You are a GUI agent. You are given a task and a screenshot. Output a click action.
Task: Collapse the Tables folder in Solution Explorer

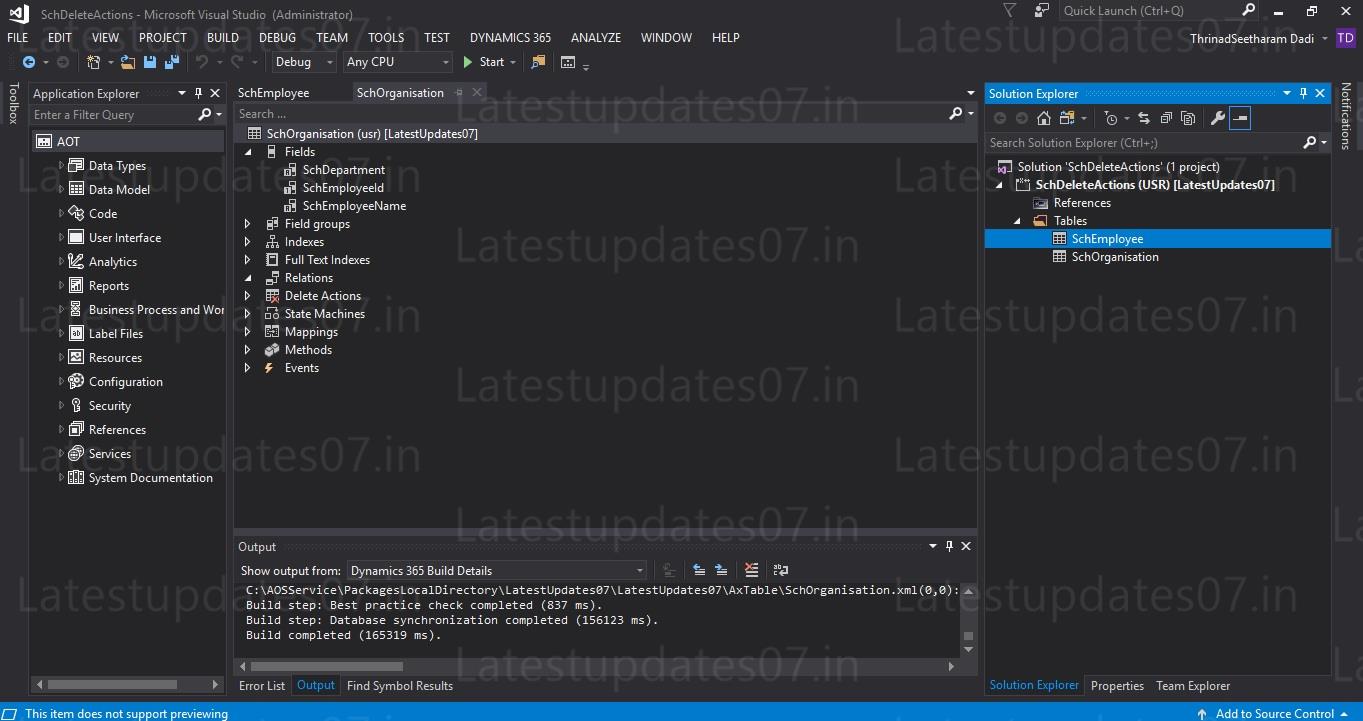point(1018,221)
